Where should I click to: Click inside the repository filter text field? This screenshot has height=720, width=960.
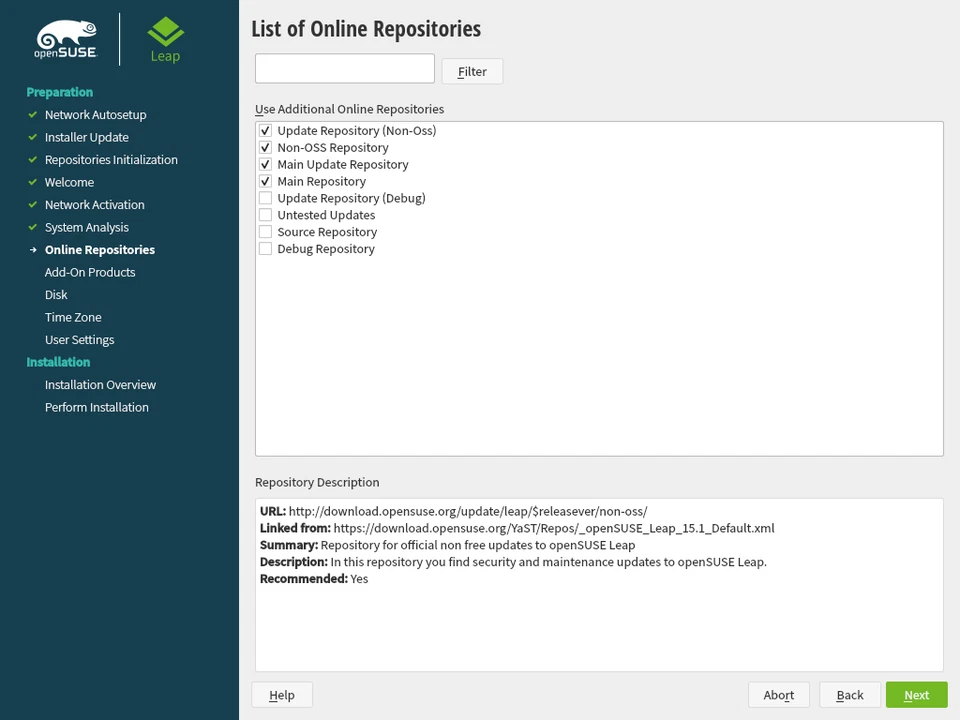344,68
